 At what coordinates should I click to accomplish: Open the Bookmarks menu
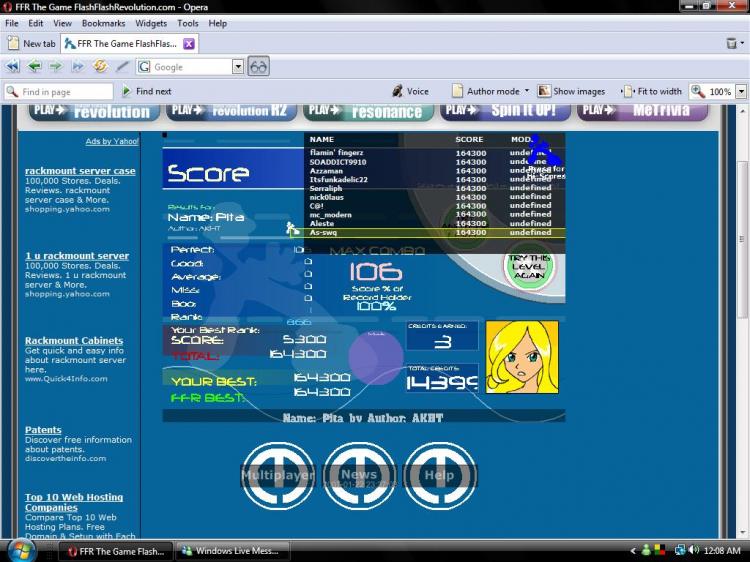click(x=103, y=23)
